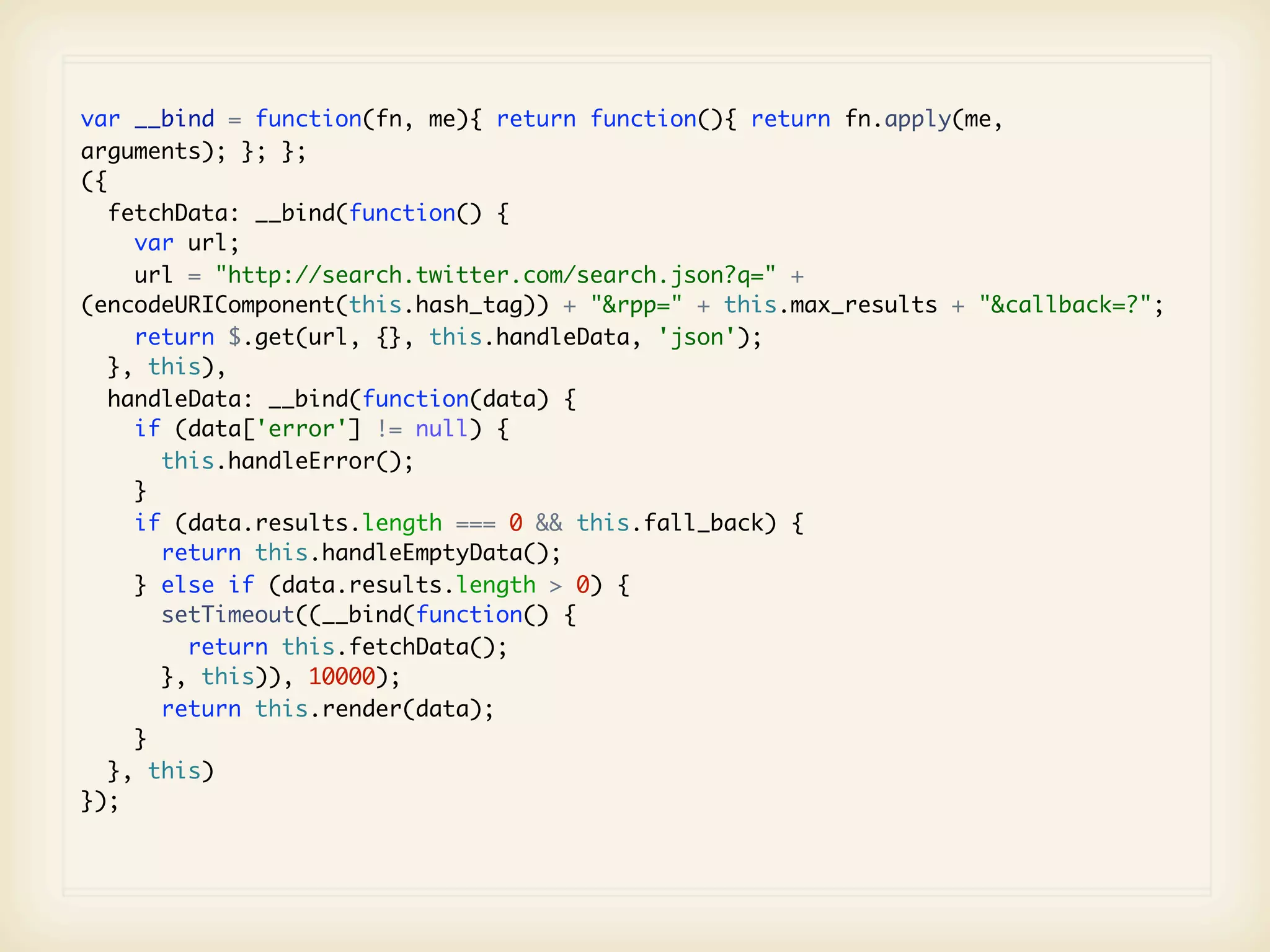This screenshot has width=1270, height=952.
Task: Click "return this.fetchData();" line
Action: coord(348,647)
